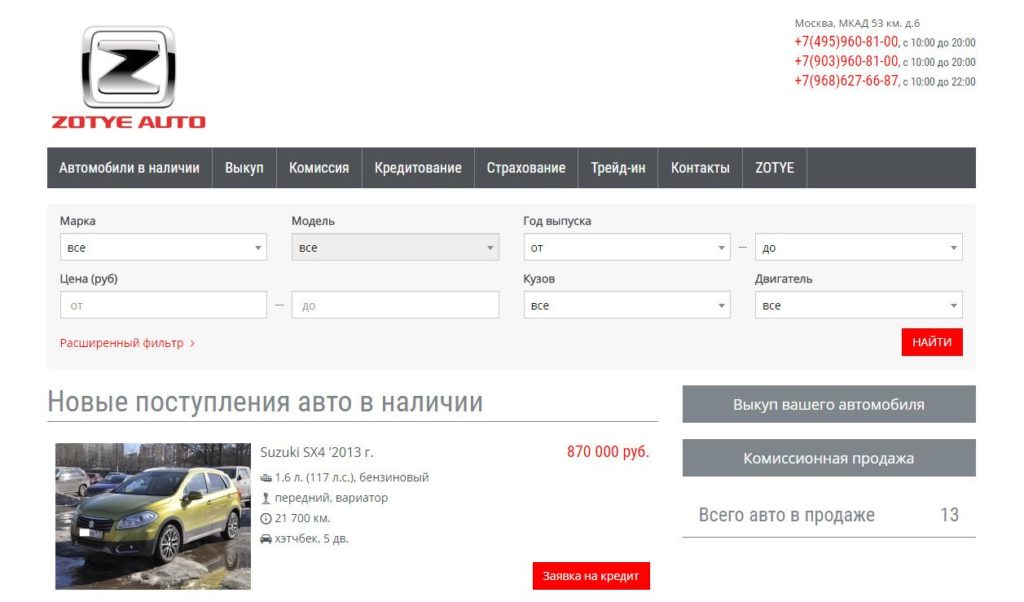Click phone number +7(968)627-66-87
This screenshot has width=1024, height=602.
point(846,81)
